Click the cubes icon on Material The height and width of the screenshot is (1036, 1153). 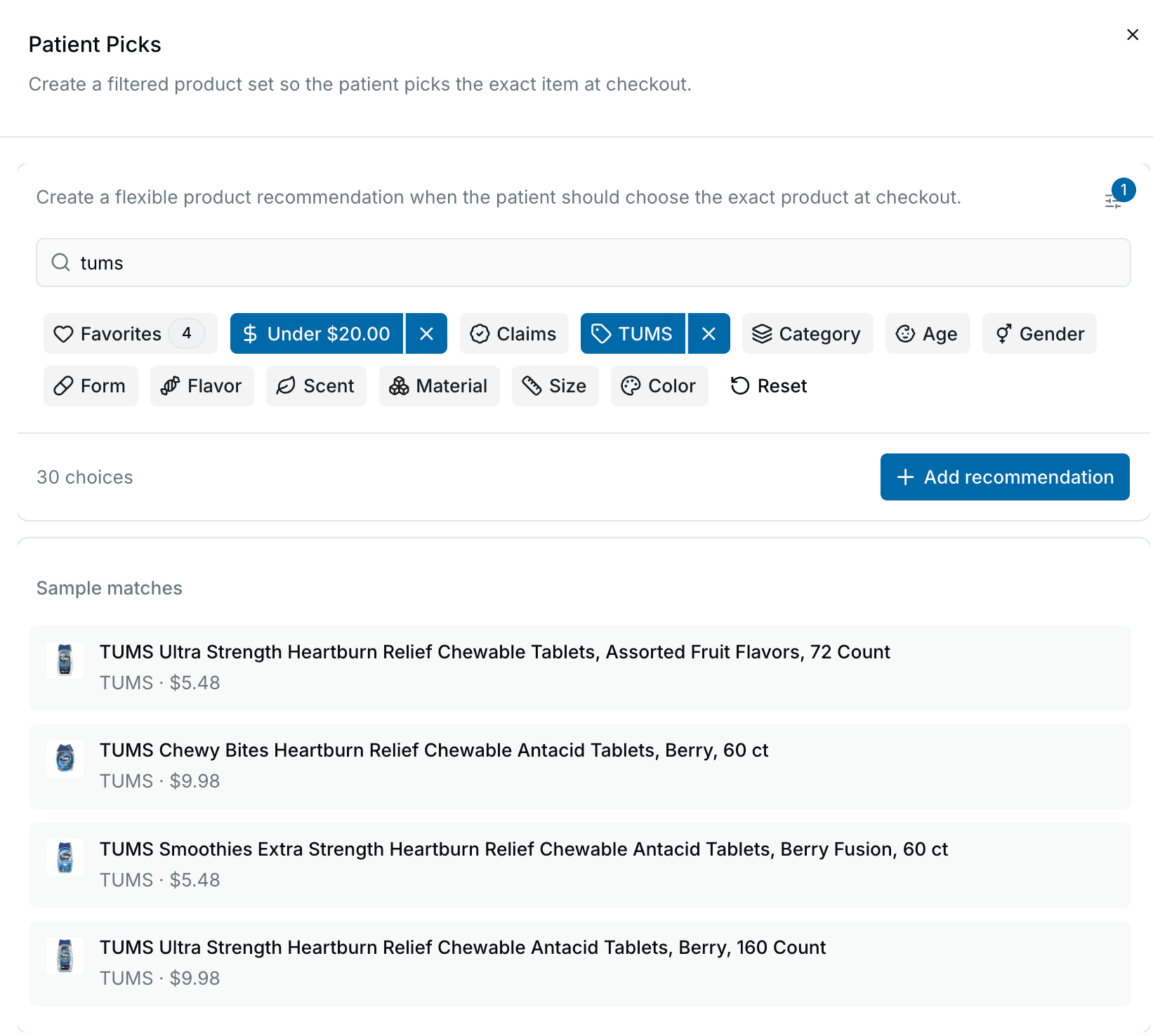[x=399, y=386]
